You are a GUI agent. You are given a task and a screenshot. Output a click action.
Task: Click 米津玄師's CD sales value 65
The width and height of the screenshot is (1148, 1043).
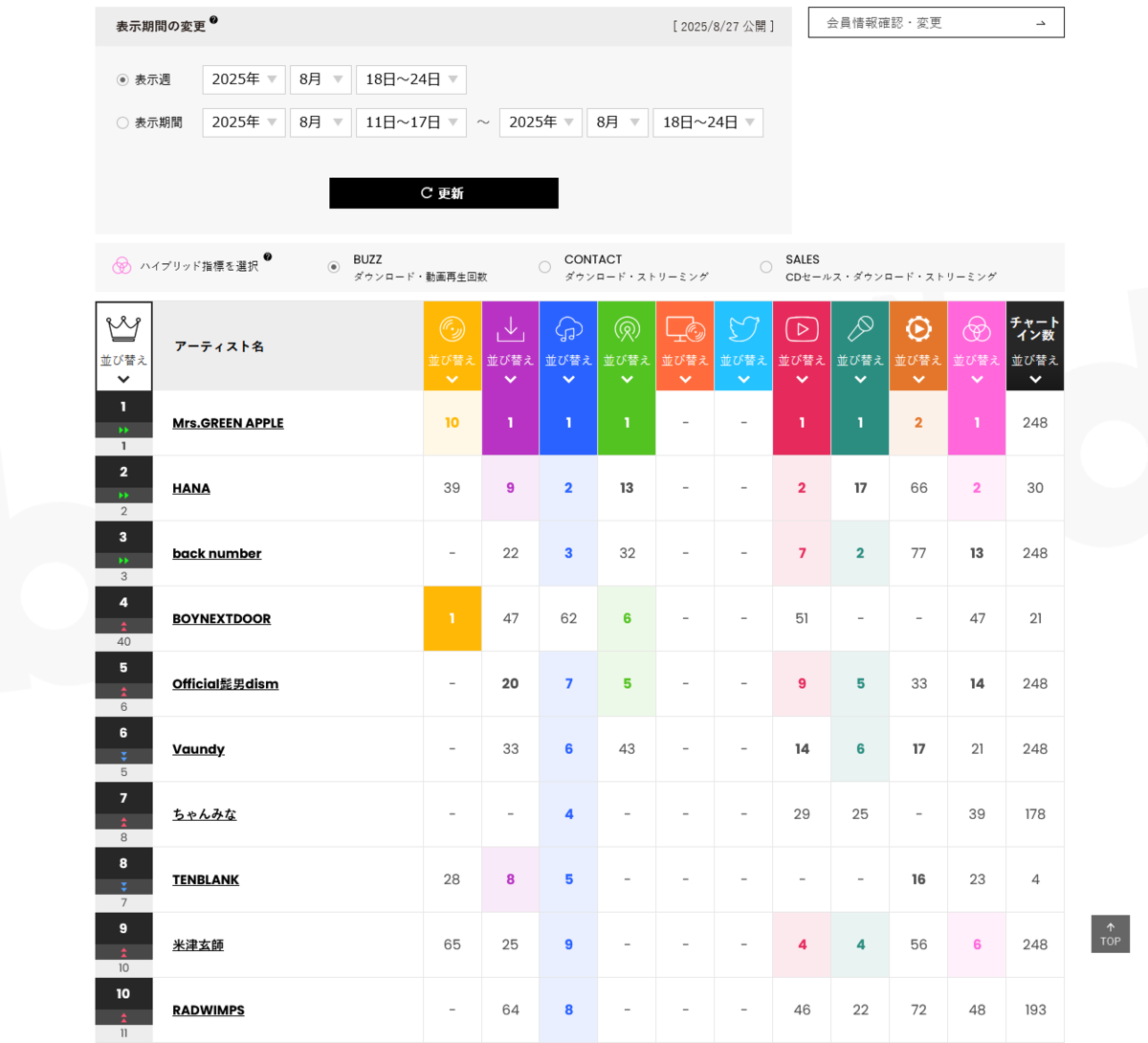point(453,944)
